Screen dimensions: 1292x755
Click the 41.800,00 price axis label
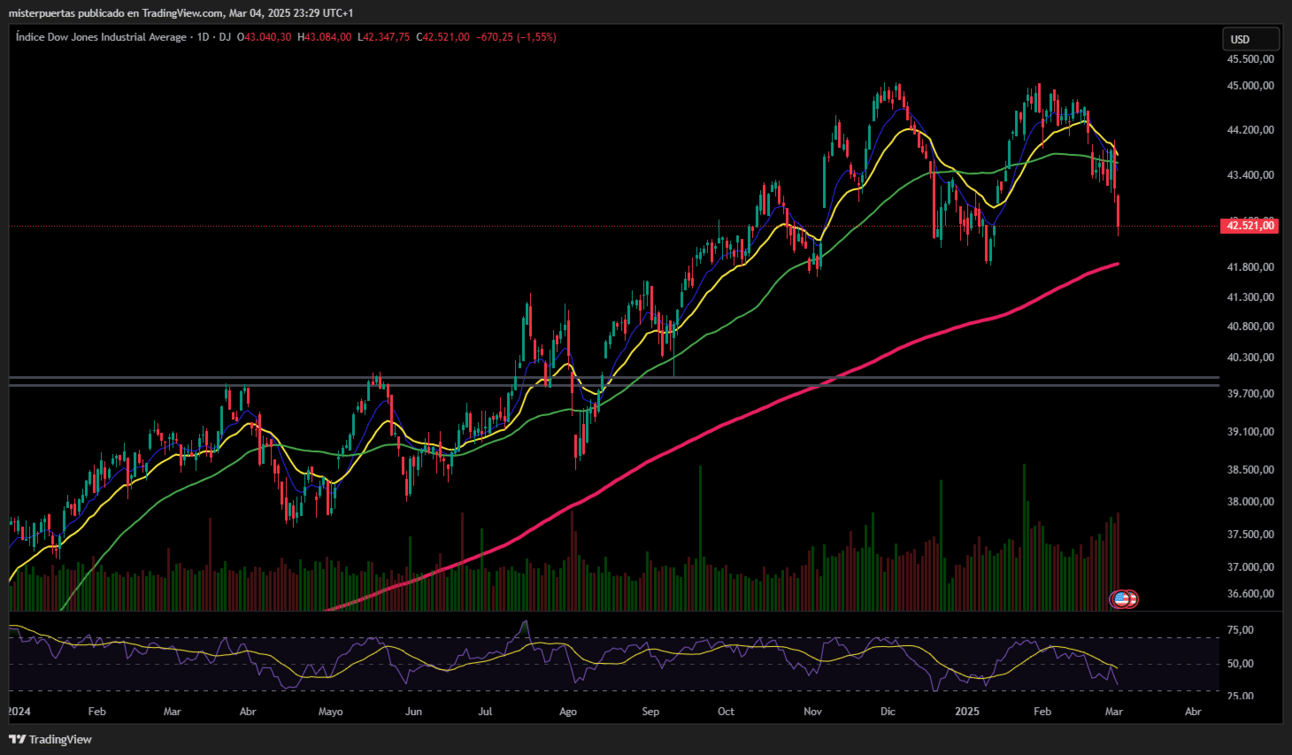click(1251, 268)
